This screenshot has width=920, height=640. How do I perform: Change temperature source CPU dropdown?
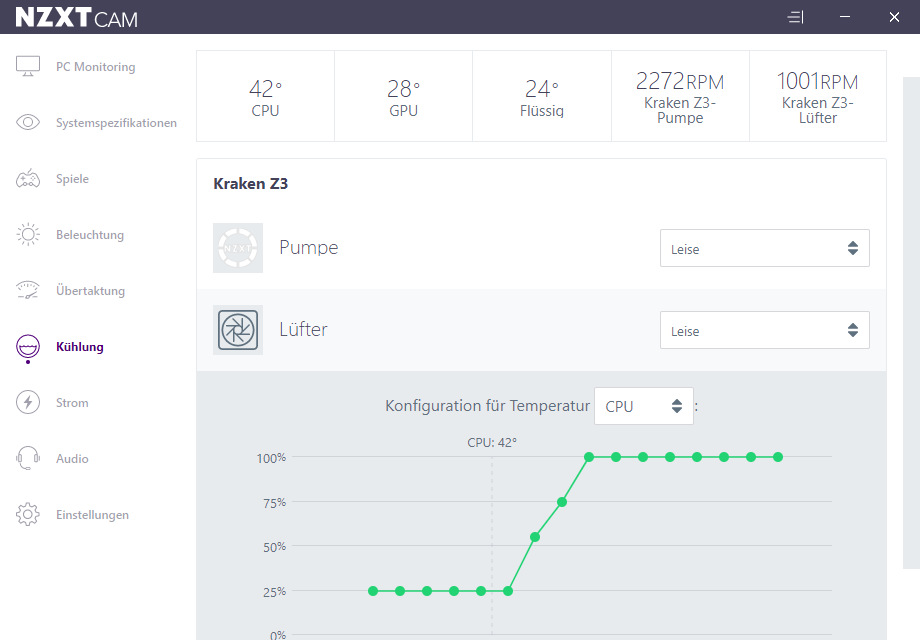[644, 406]
